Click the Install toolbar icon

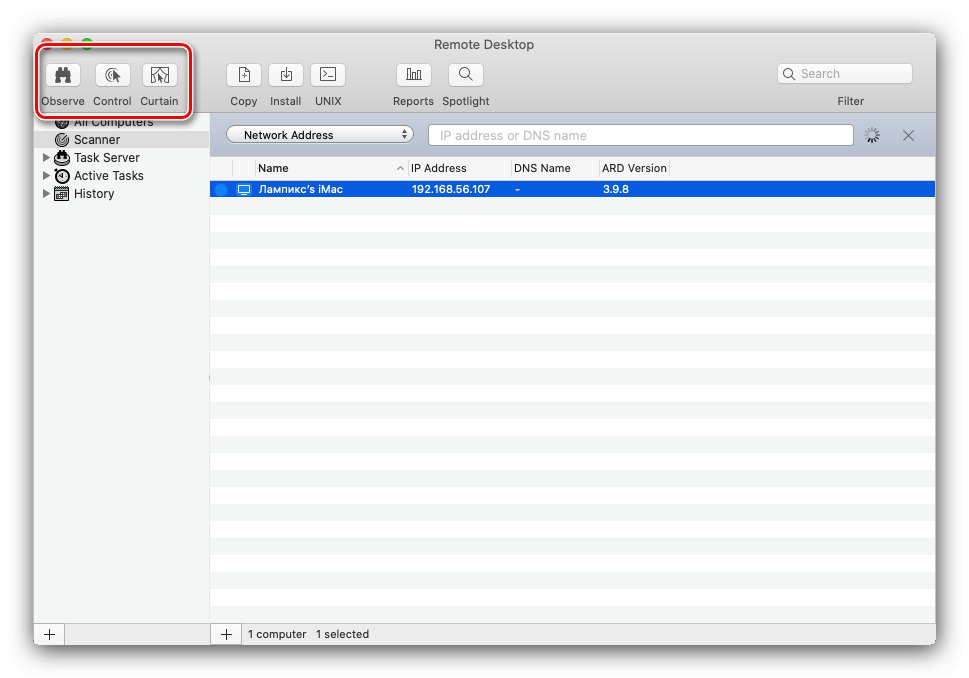[x=286, y=75]
